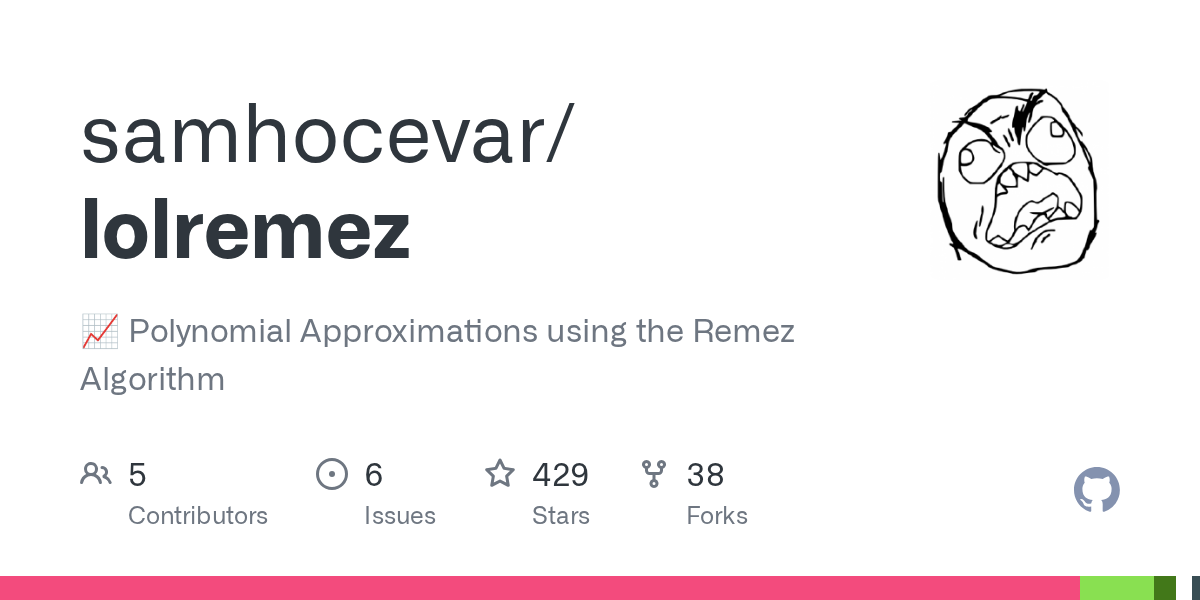Click the pink language bar segment
Image resolution: width=1200 pixels, height=600 pixels.
(x=540, y=588)
